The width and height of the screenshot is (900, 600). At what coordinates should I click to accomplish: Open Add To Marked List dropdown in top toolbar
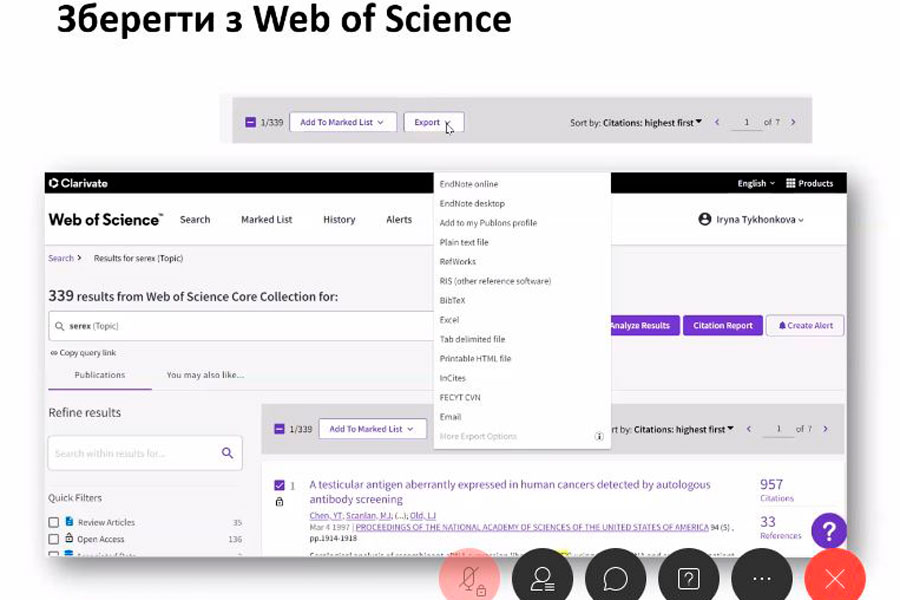[x=343, y=122]
